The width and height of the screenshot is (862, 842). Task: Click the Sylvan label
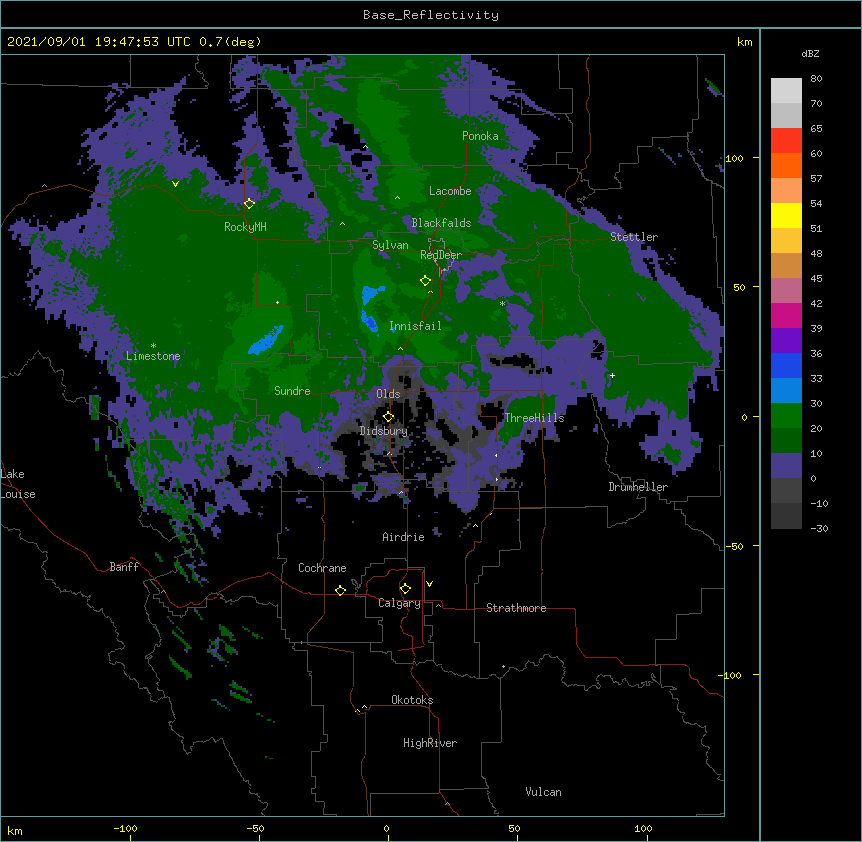(x=390, y=245)
